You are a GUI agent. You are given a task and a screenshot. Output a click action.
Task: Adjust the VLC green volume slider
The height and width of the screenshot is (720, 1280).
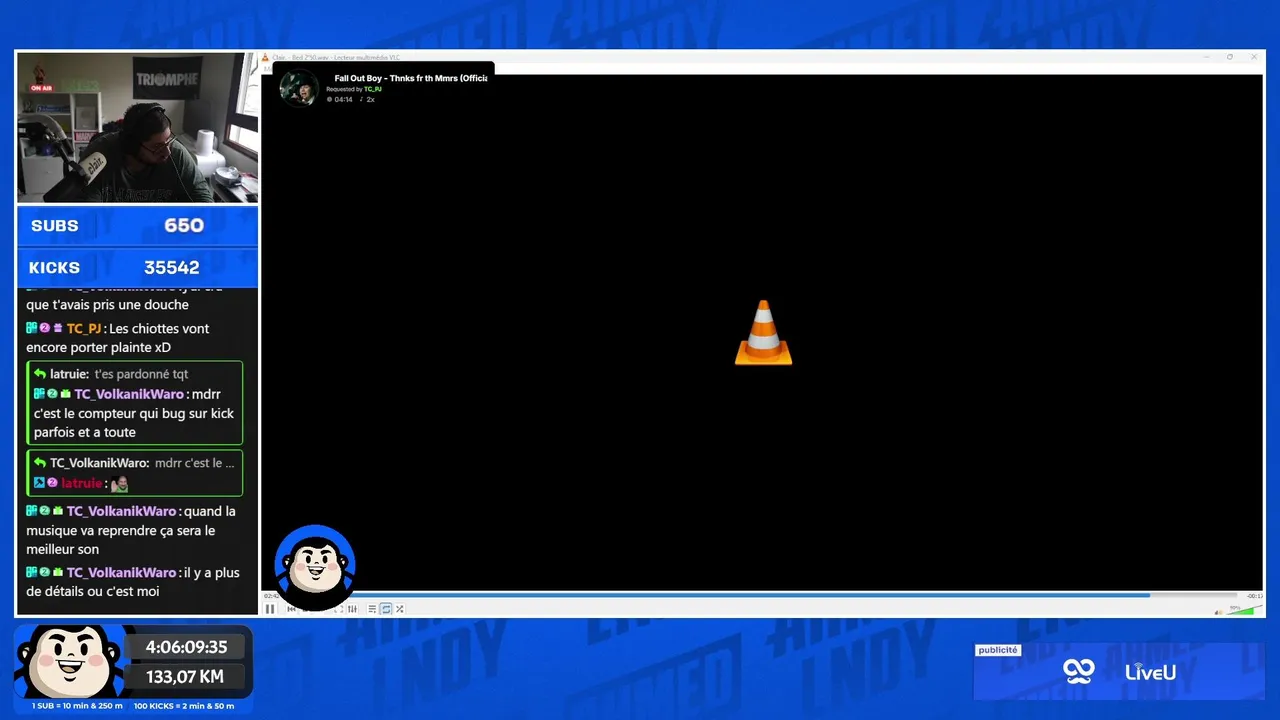pos(1245,609)
